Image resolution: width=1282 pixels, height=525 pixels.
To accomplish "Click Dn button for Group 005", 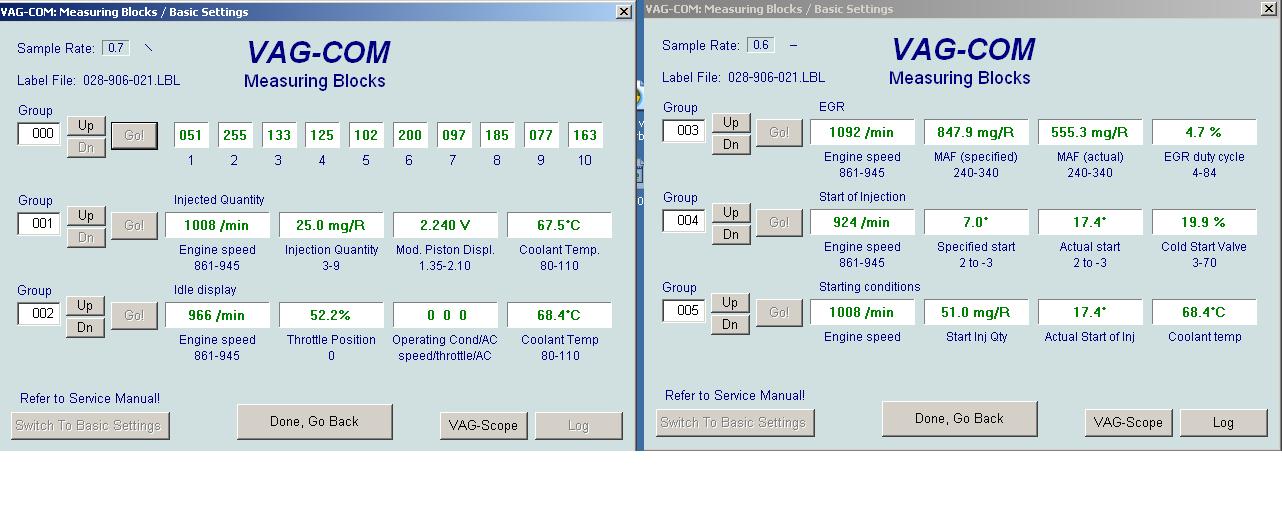I will point(731,324).
